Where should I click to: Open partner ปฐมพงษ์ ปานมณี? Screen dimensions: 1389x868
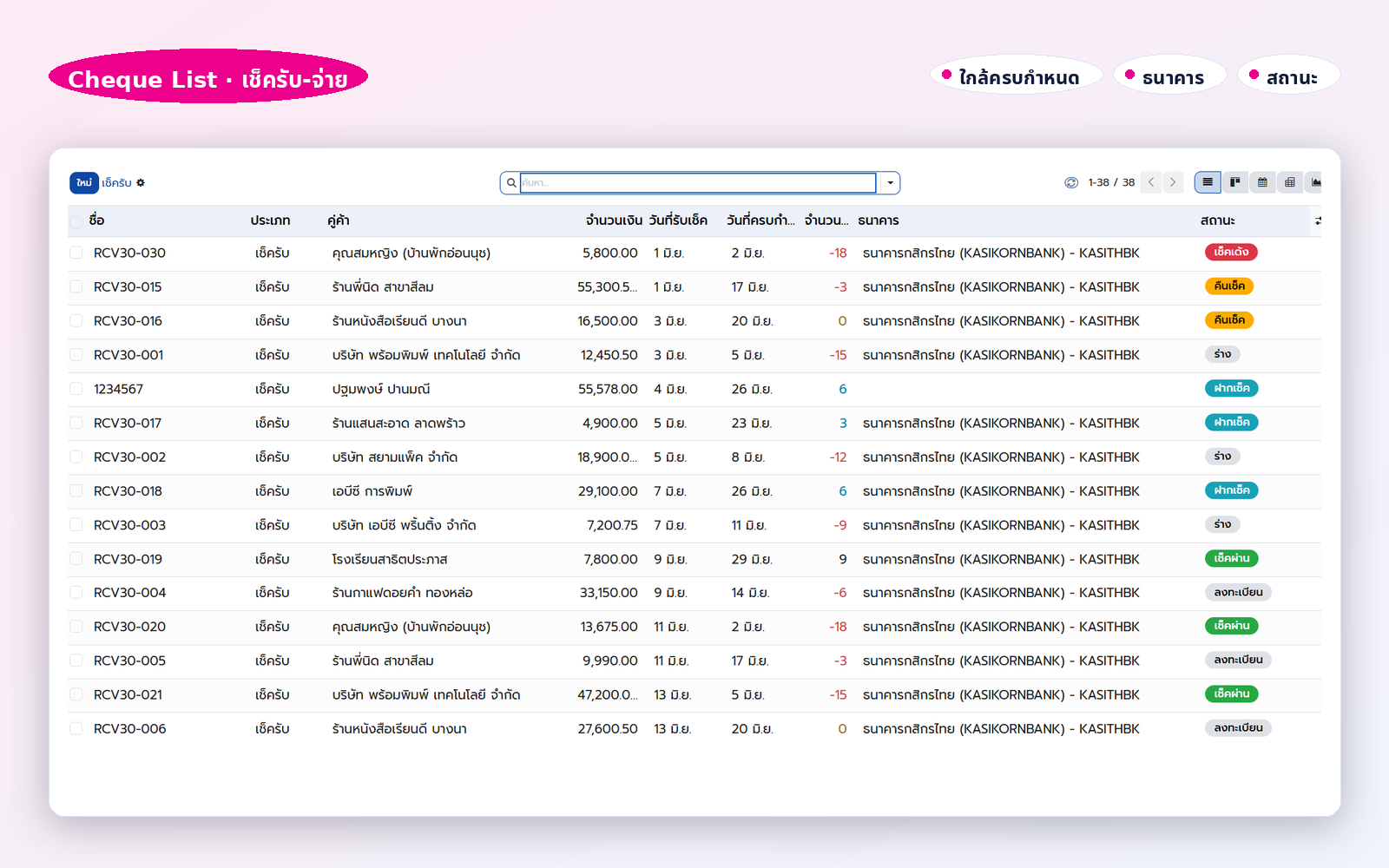click(x=381, y=389)
